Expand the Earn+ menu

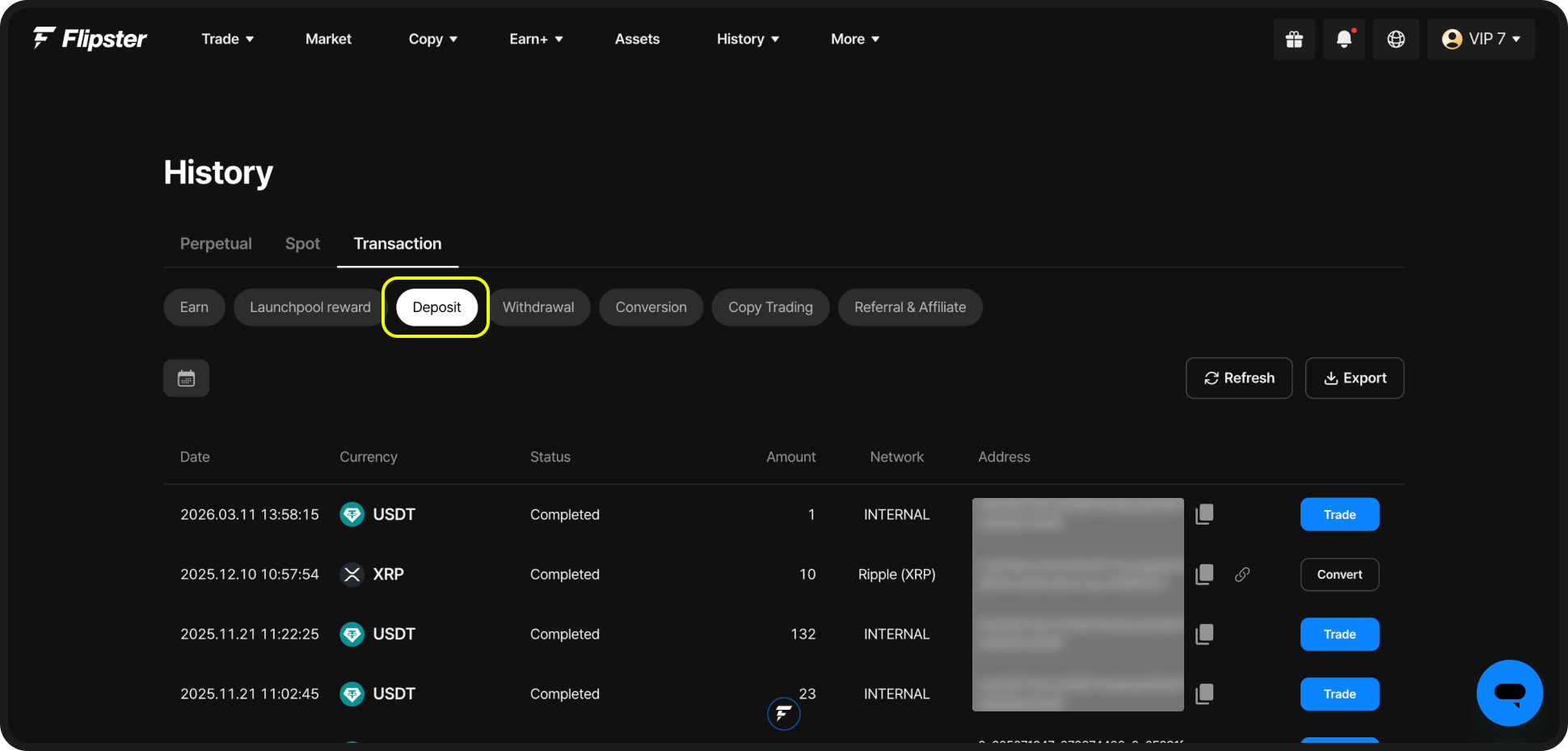coord(536,39)
